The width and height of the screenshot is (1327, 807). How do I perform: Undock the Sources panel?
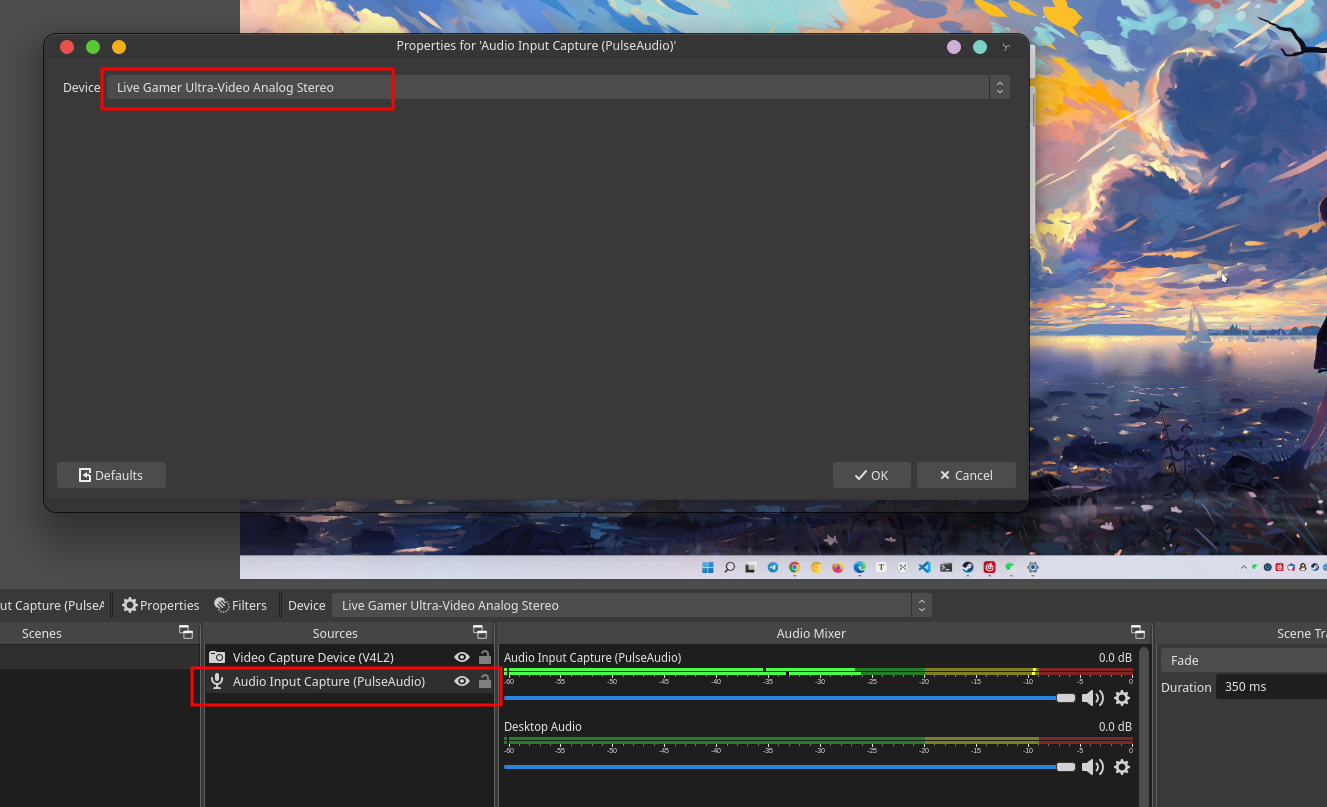click(480, 632)
